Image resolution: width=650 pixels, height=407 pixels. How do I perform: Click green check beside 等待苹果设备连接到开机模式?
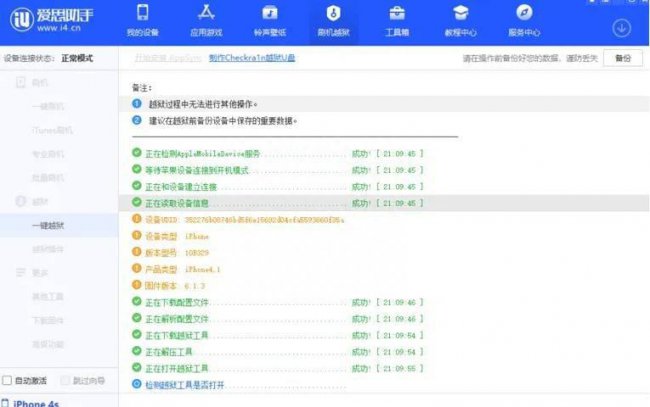(x=137, y=169)
